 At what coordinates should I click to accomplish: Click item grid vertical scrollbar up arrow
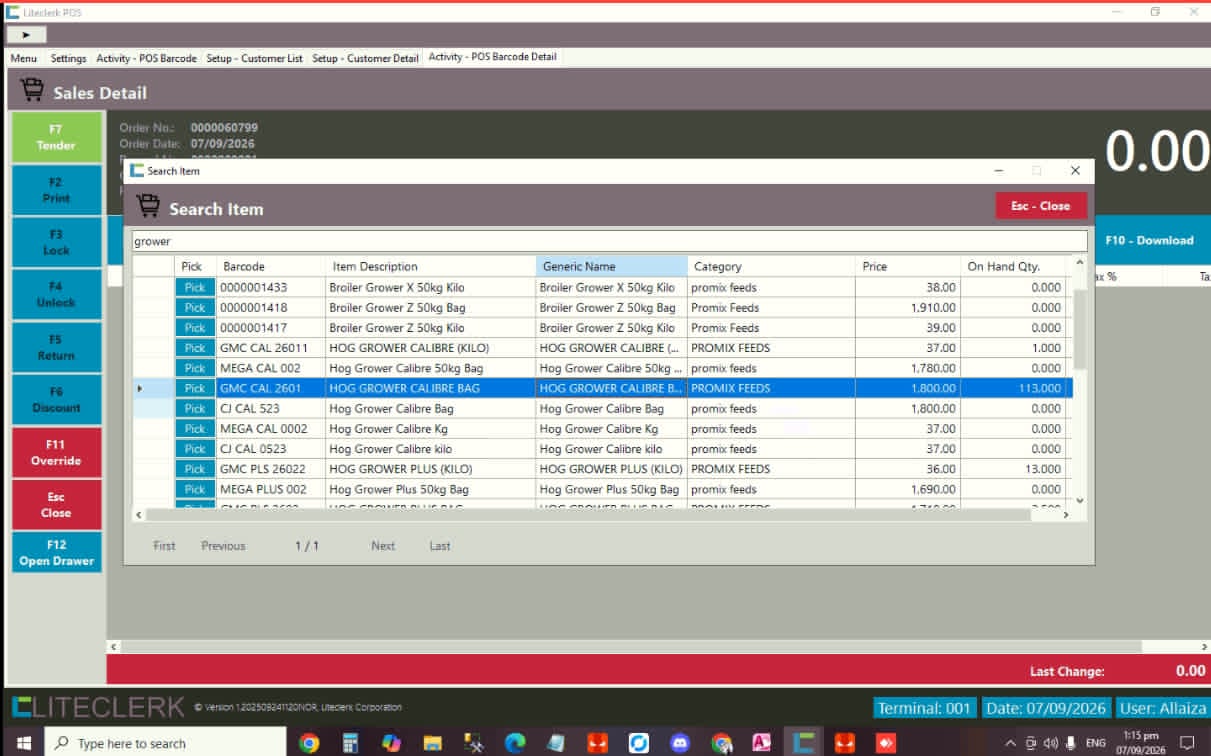tap(1079, 264)
